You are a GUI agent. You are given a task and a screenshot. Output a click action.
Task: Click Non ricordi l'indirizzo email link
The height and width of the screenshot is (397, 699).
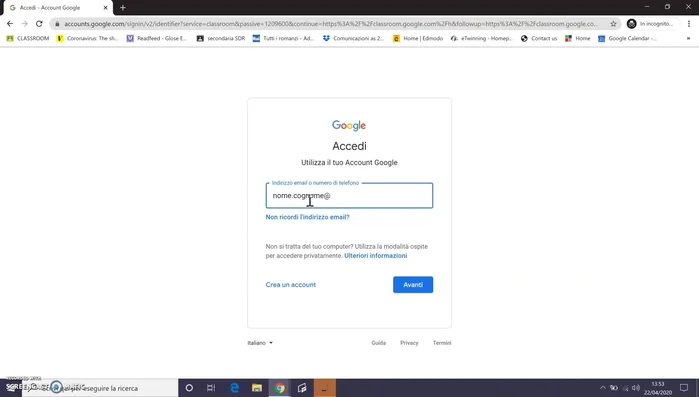pyautogui.click(x=308, y=217)
